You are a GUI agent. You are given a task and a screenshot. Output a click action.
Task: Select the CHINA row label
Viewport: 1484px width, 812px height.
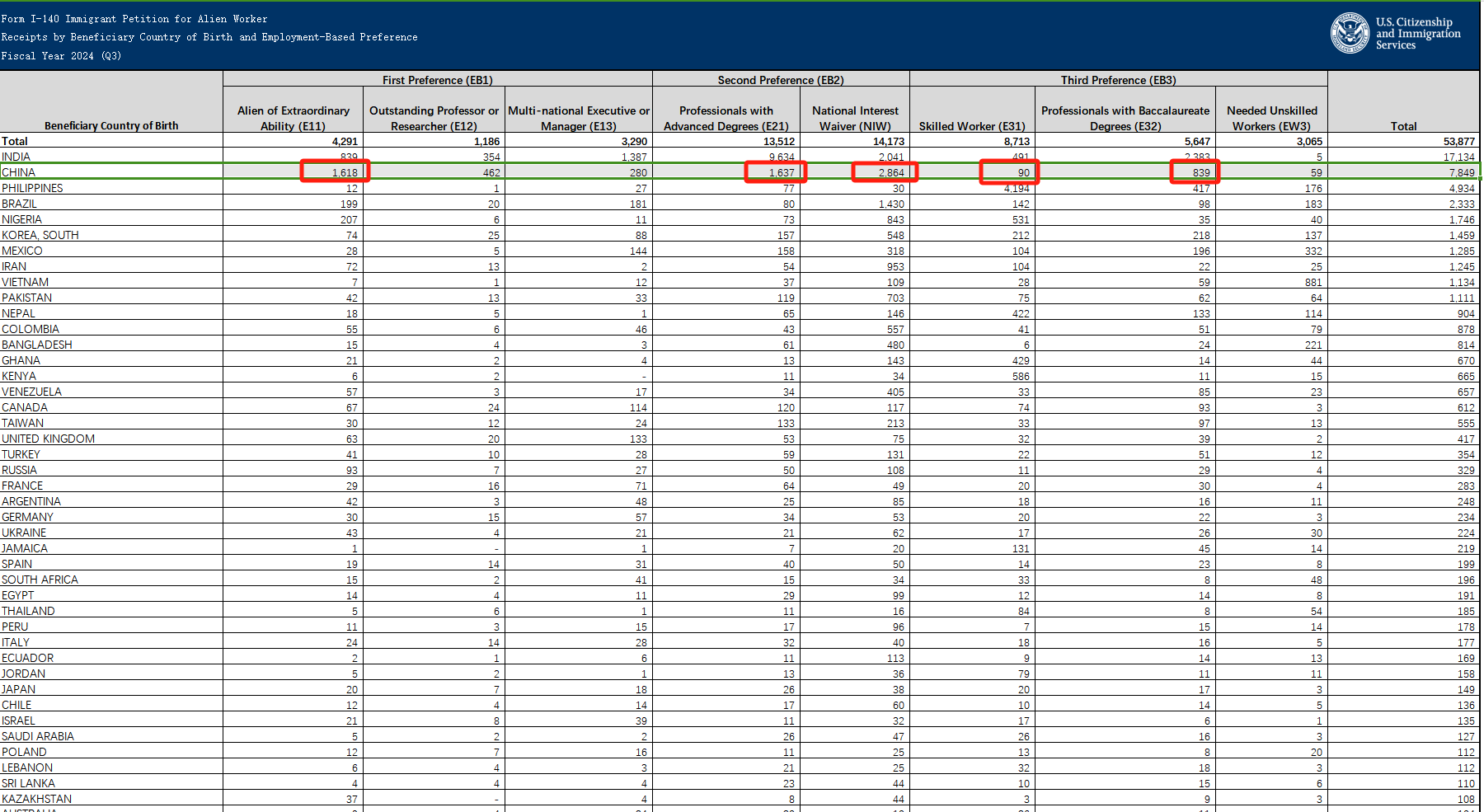[x=19, y=172]
